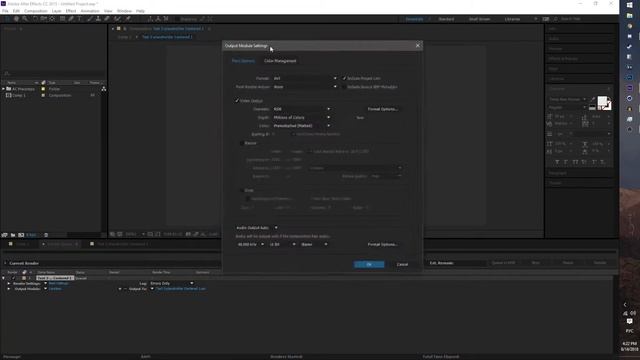The image size is (640, 360).
Task: Open notifications icon in Windows taskbar
Action: pos(629,322)
